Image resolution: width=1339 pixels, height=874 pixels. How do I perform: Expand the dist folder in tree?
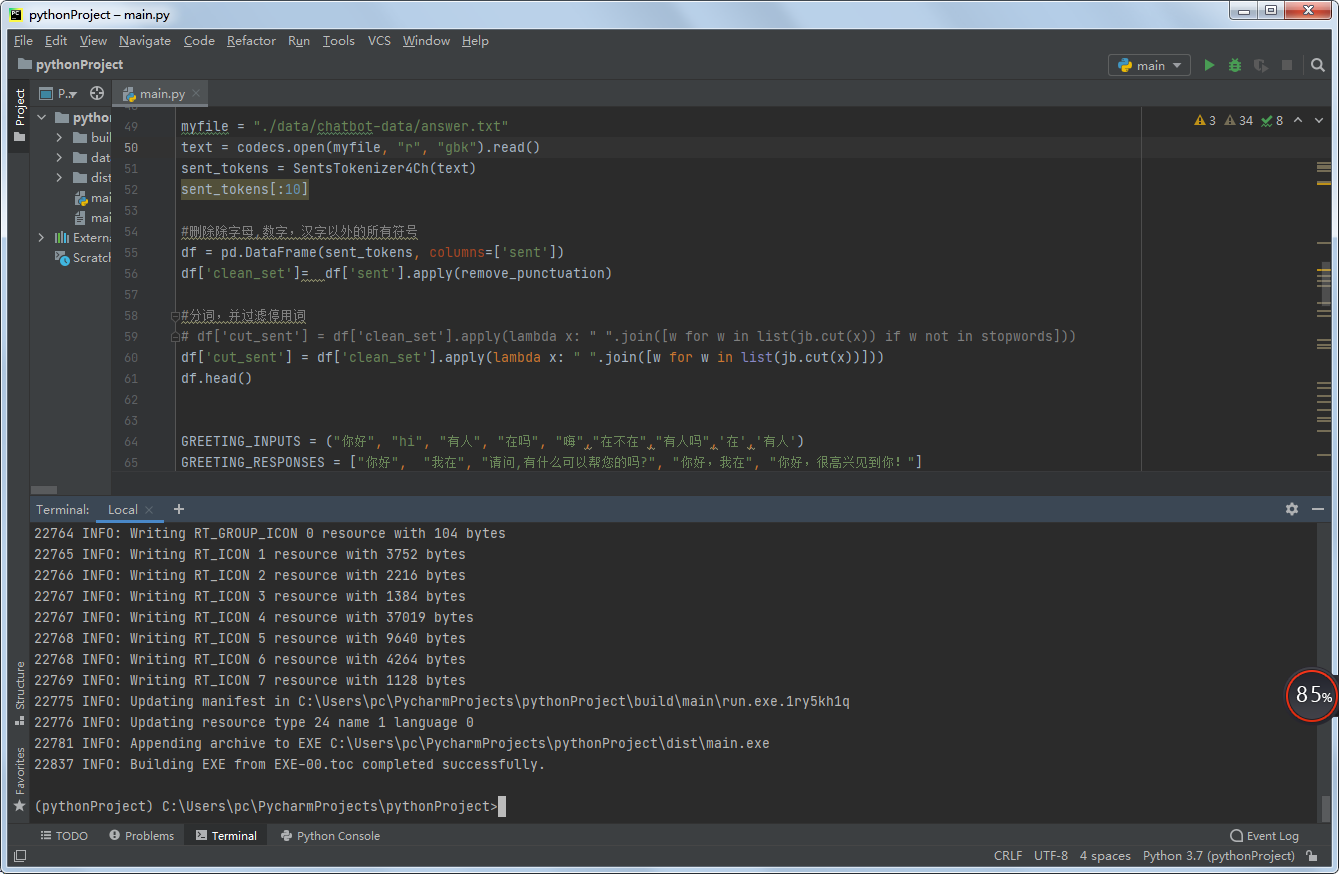click(x=59, y=177)
